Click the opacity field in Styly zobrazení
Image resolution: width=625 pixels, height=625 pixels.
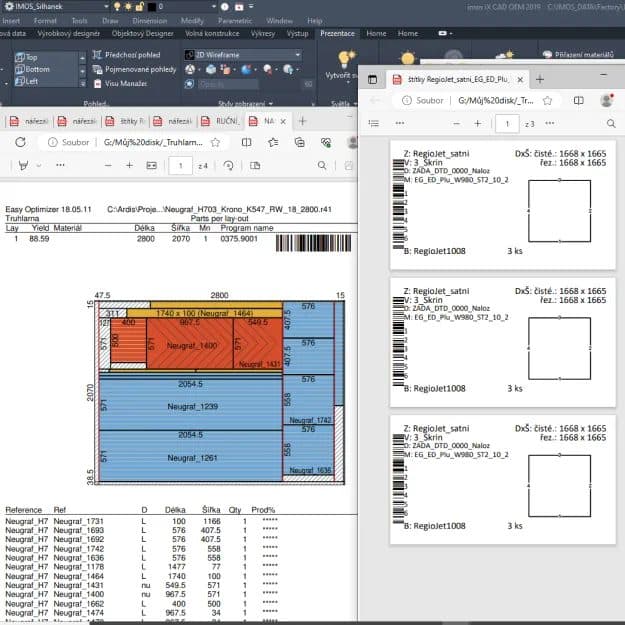(x=227, y=84)
